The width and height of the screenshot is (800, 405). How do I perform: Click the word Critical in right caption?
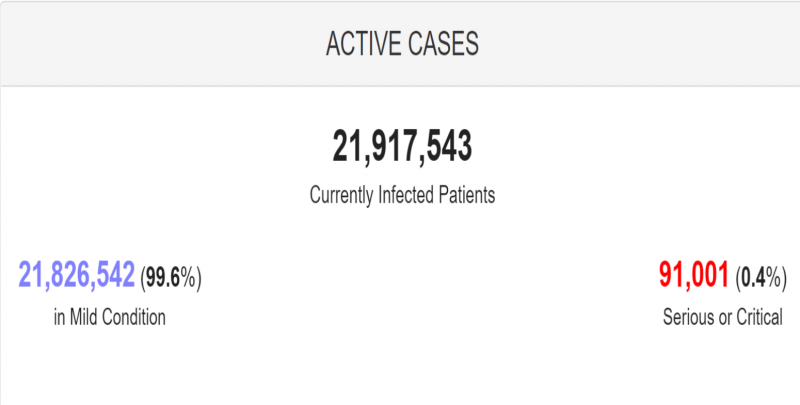(759, 317)
